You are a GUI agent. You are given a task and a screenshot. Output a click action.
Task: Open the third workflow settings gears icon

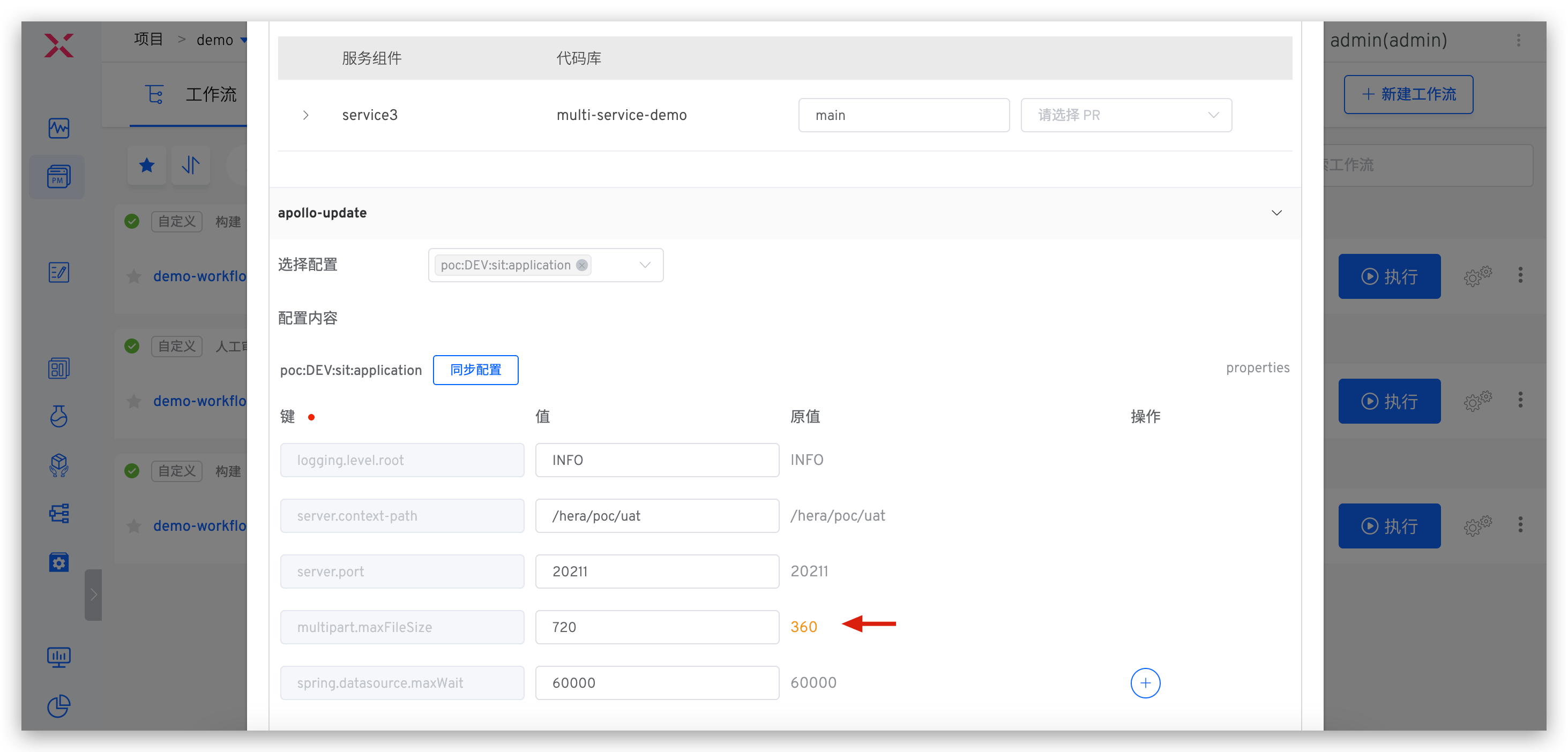[1477, 525]
